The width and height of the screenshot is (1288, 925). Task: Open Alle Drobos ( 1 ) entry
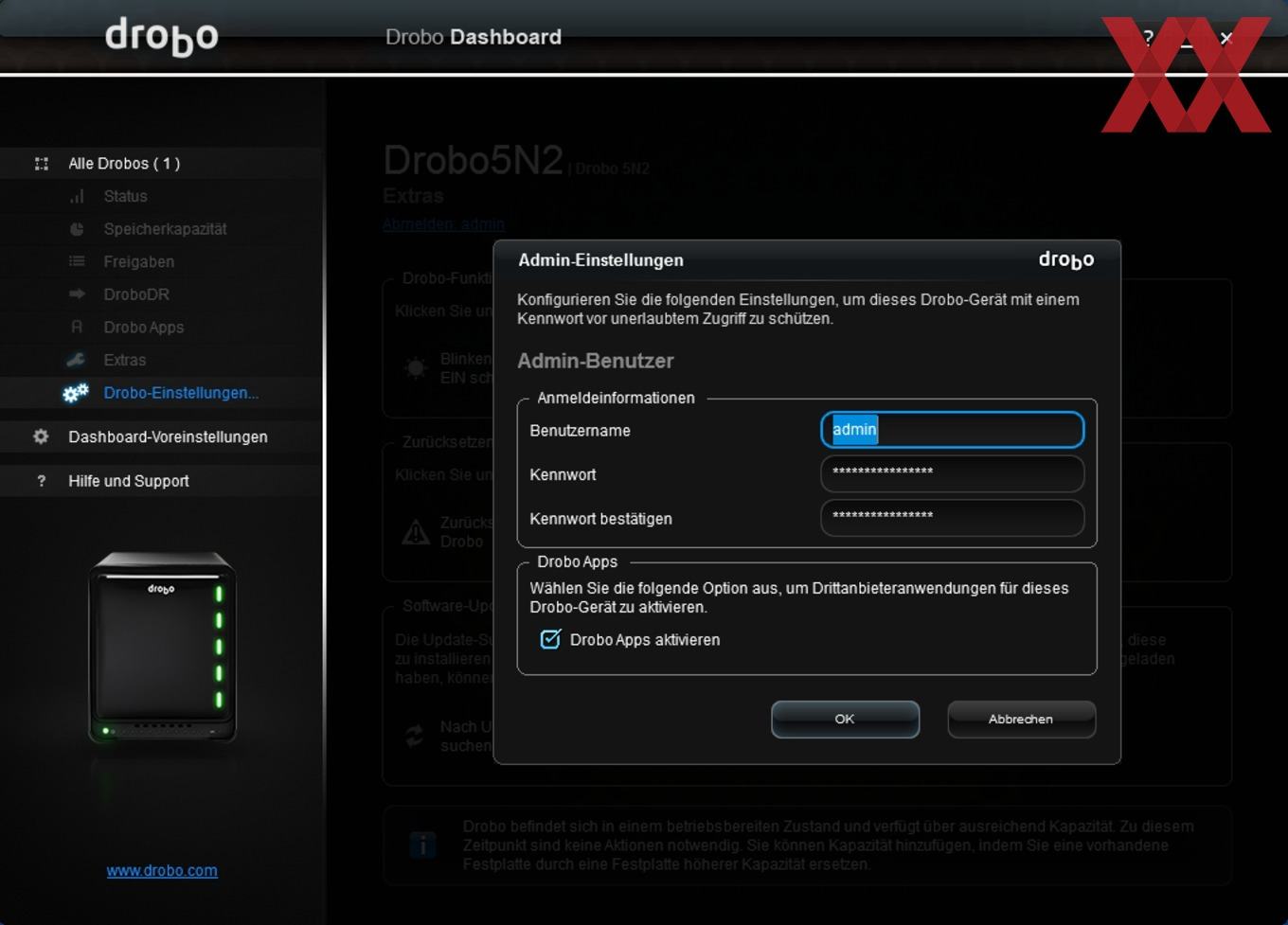[x=124, y=164]
